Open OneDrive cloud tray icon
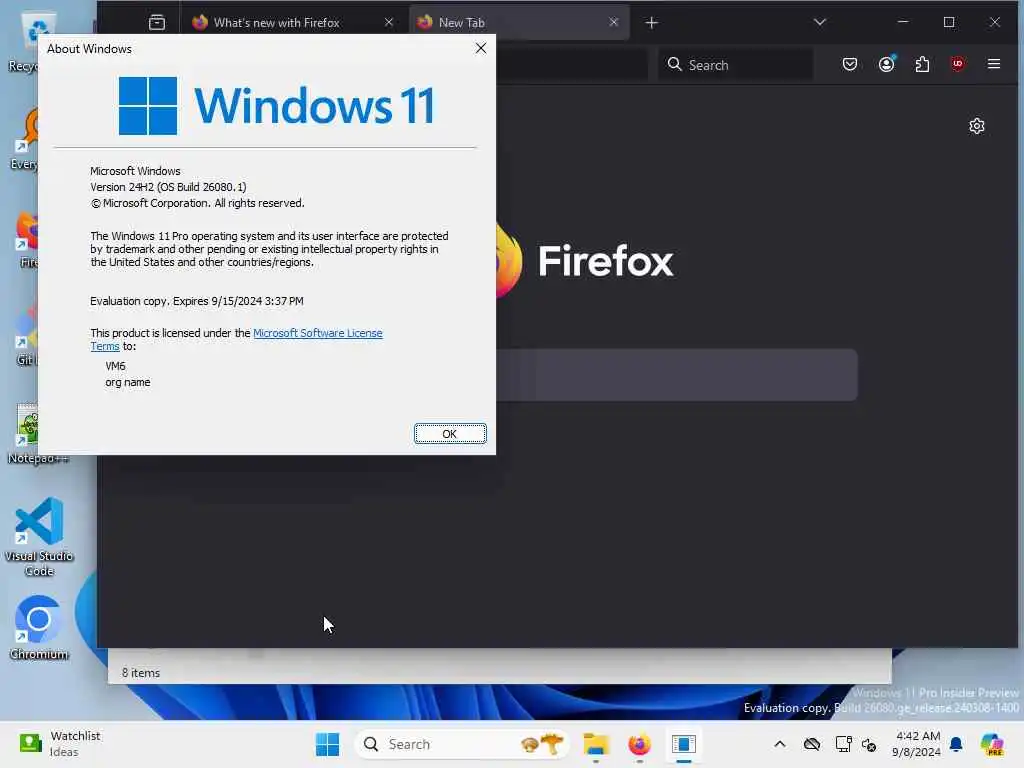 point(812,744)
